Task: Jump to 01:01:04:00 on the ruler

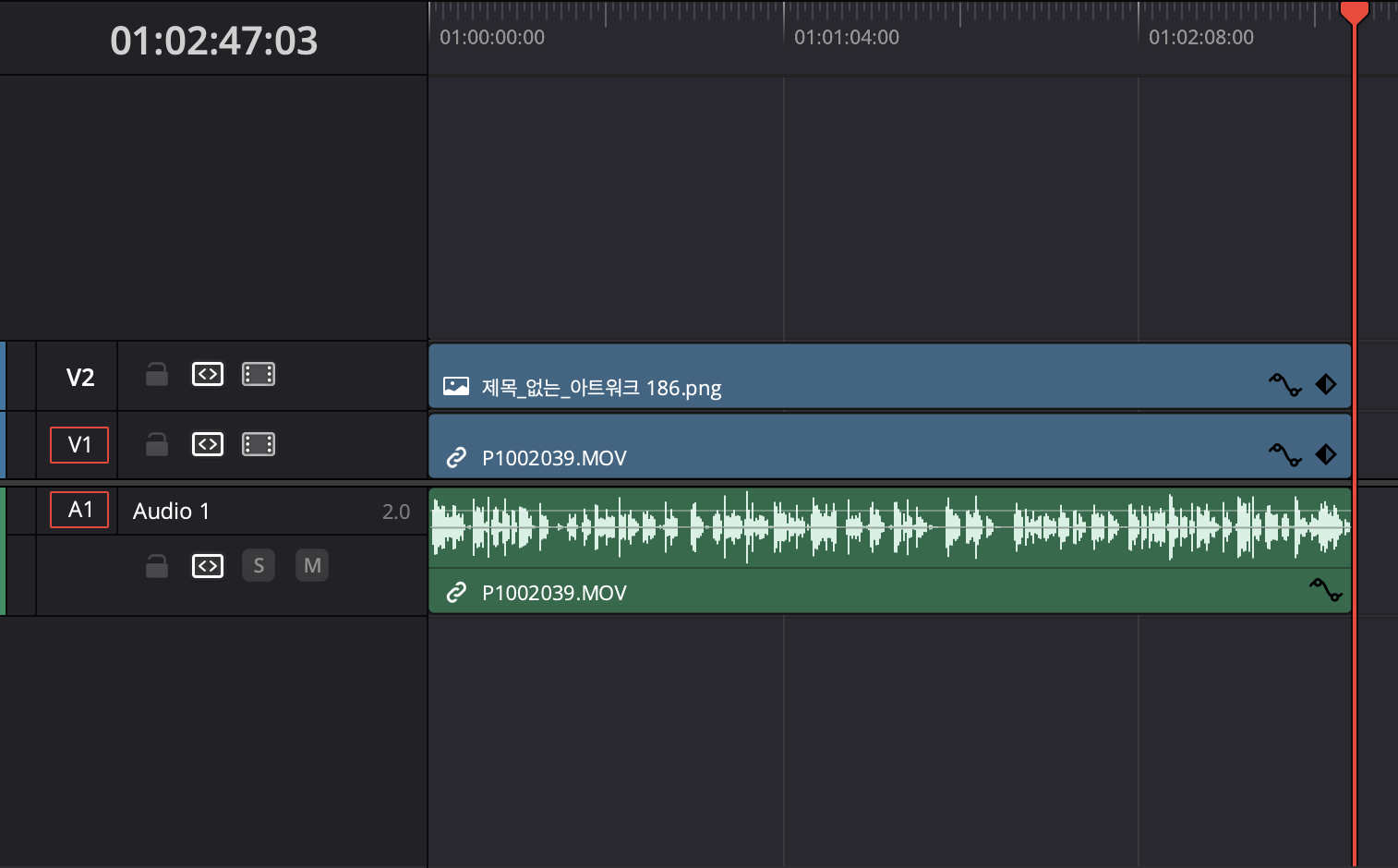Action: click(847, 37)
